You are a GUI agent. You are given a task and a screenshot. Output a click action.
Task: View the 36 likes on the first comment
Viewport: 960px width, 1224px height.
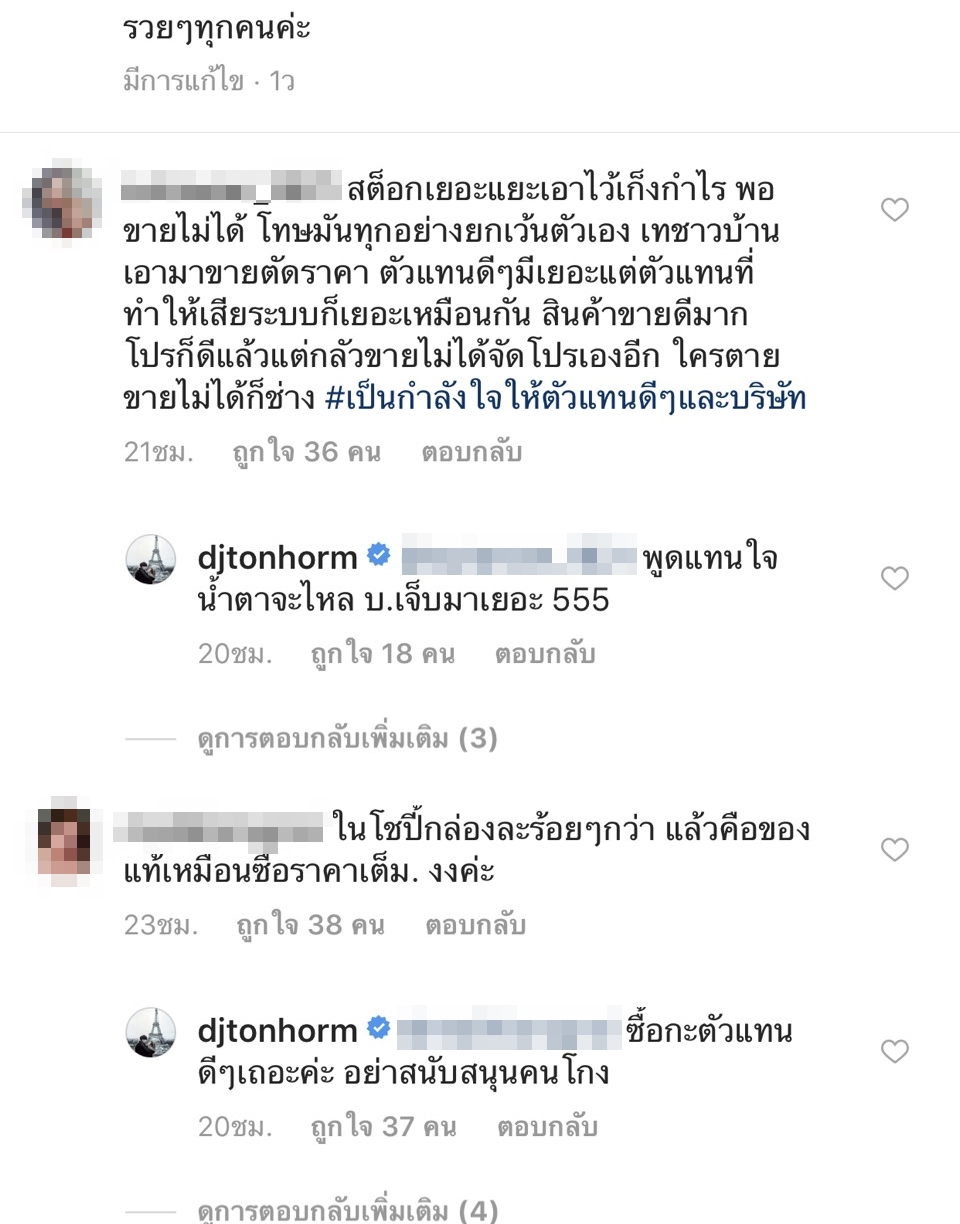tap(306, 453)
